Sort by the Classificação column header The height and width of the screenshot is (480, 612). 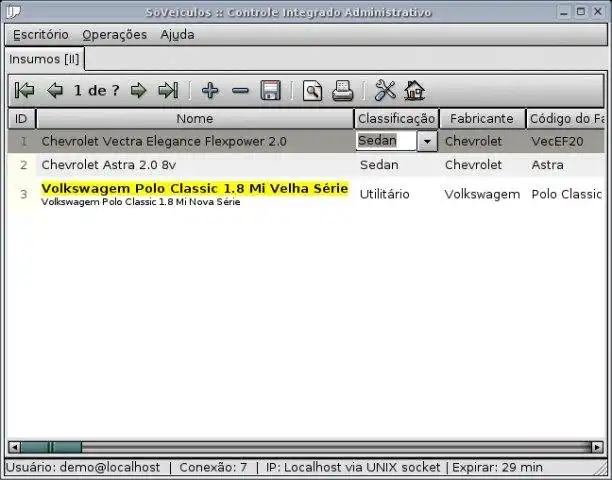[397, 119]
